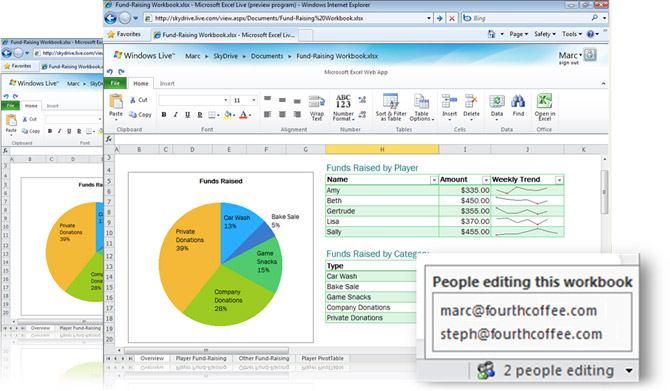Image resolution: width=670 pixels, height=391 pixels.
Task: Click browser Back button in front window
Action: [x=111, y=18]
